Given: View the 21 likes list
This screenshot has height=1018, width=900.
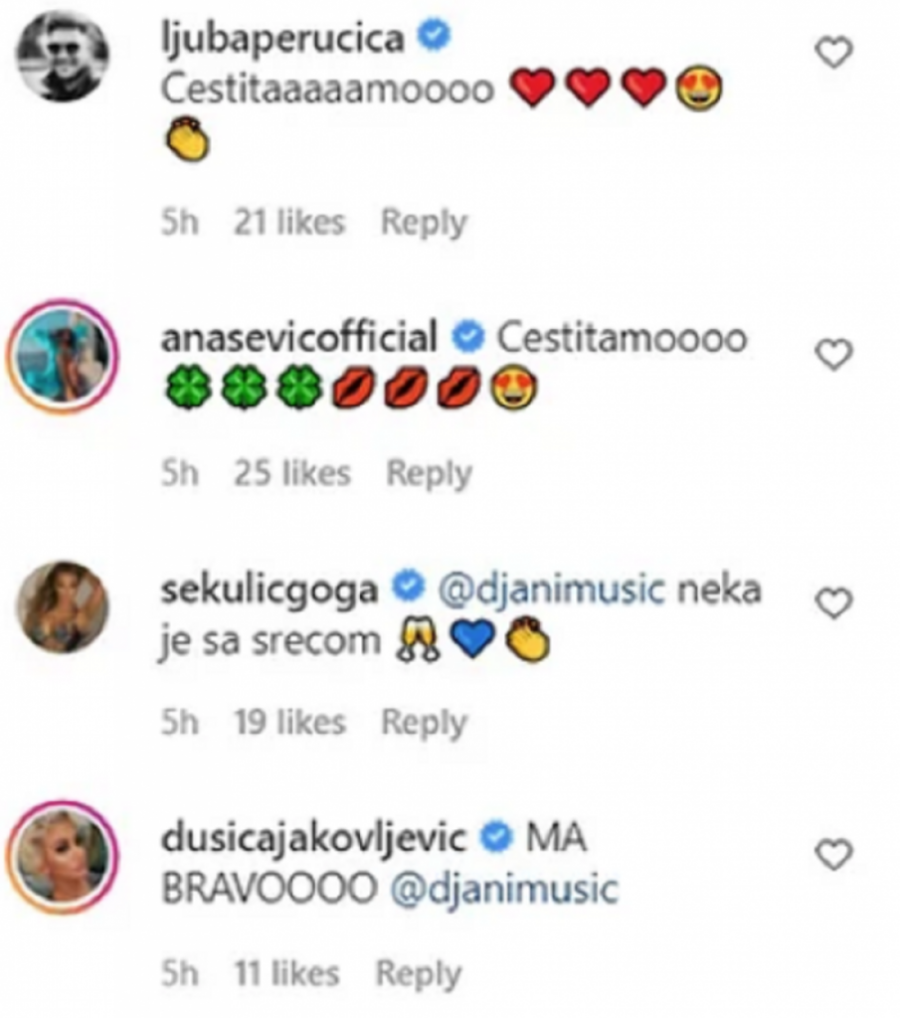Looking at the screenshot, I should (289, 223).
